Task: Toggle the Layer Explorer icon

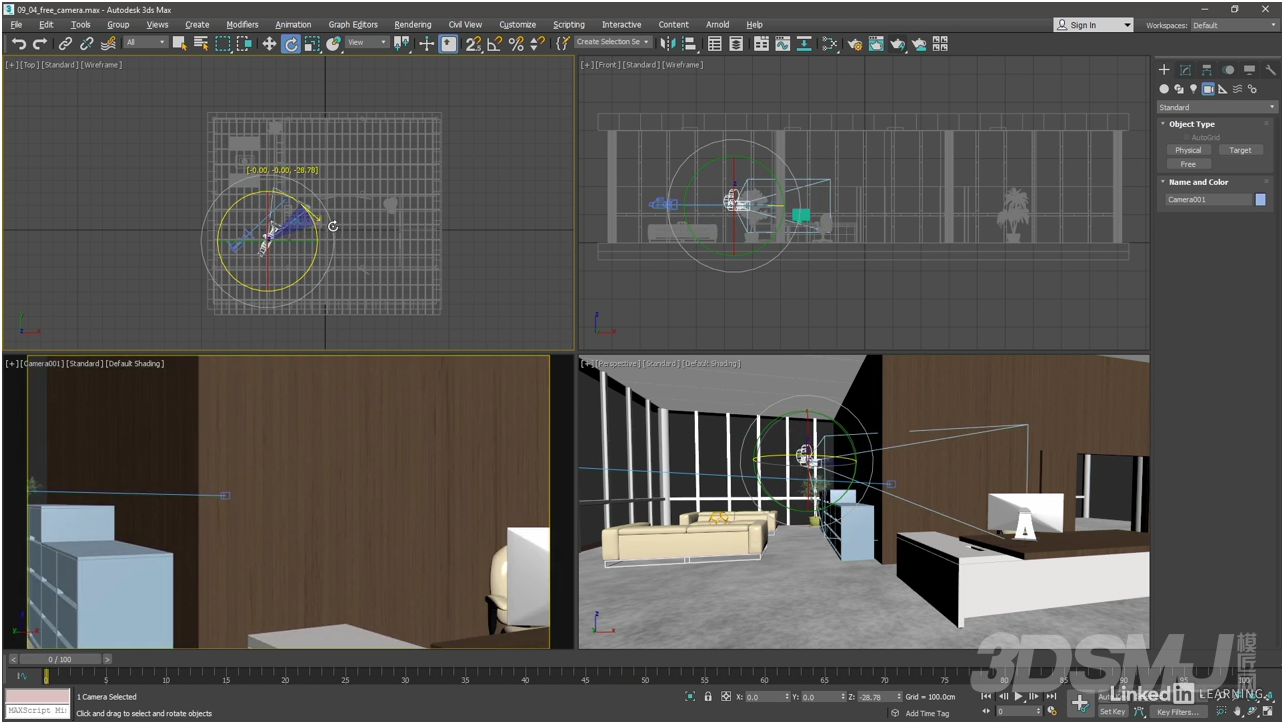Action: click(x=737, y=43)
